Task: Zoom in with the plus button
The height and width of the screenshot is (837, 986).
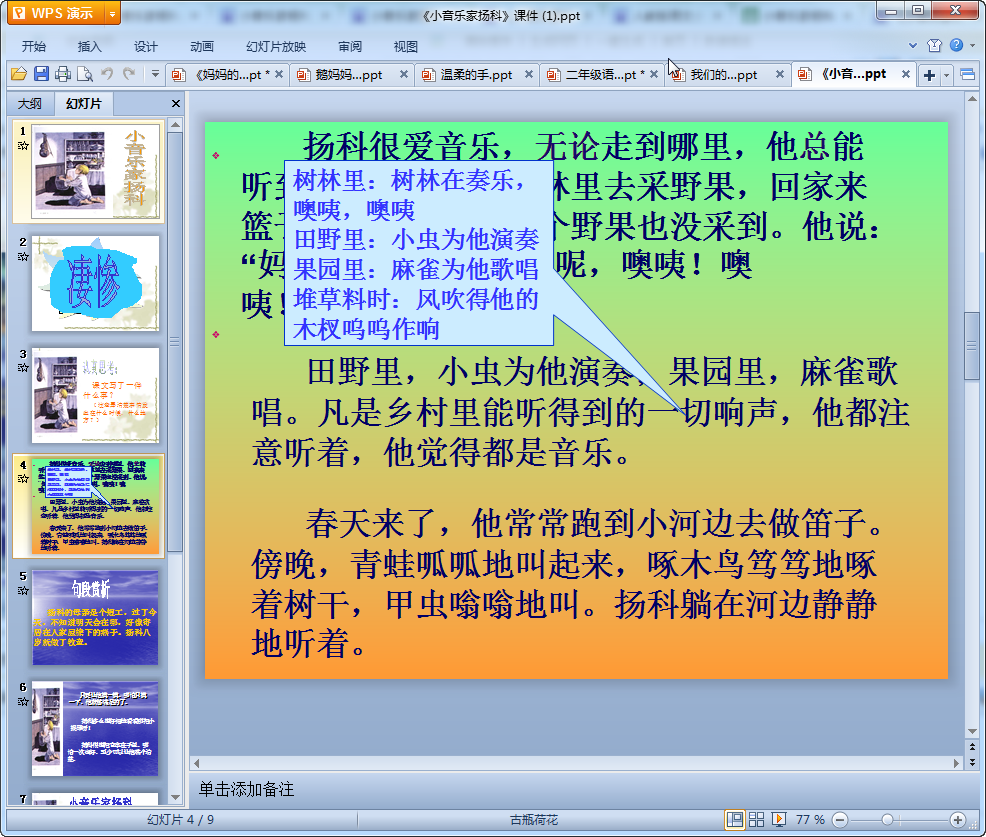Action: tap(958, 819)
